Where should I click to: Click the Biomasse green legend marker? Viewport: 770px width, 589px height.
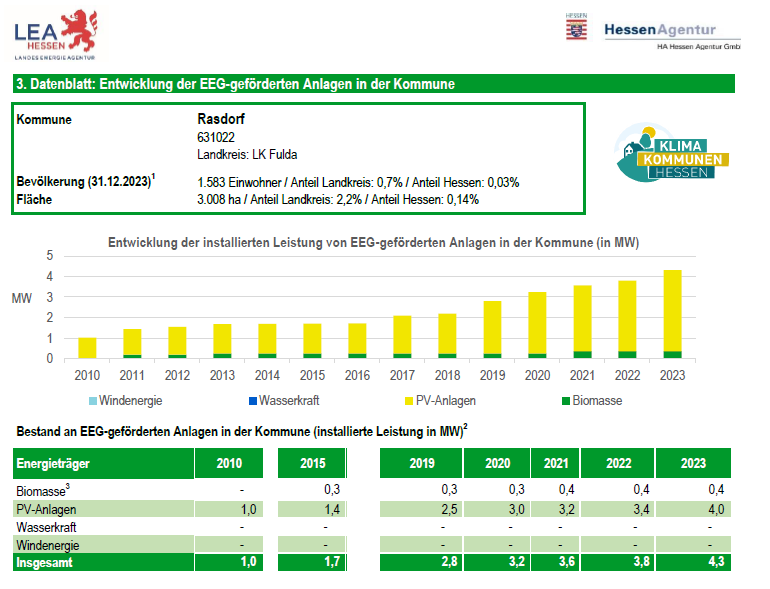coord(563,401)
